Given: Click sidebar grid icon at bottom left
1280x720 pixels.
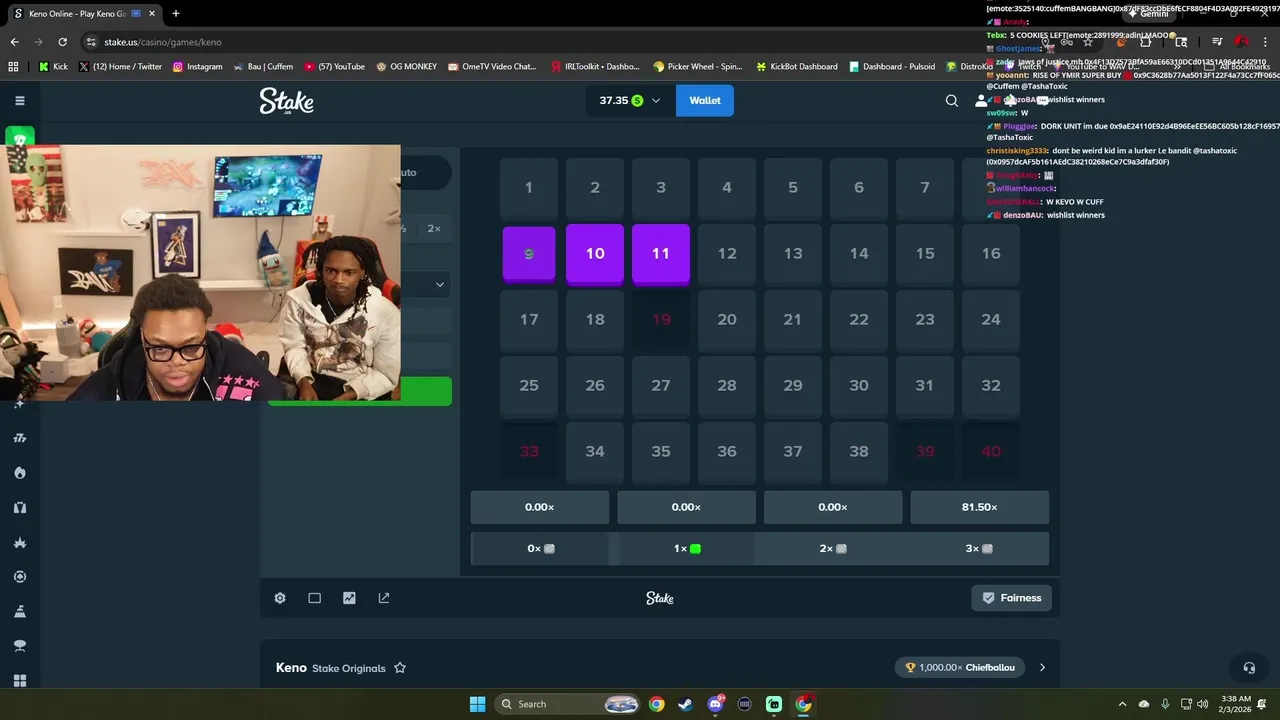Looking at the screenshot, I should pos(19,681).
